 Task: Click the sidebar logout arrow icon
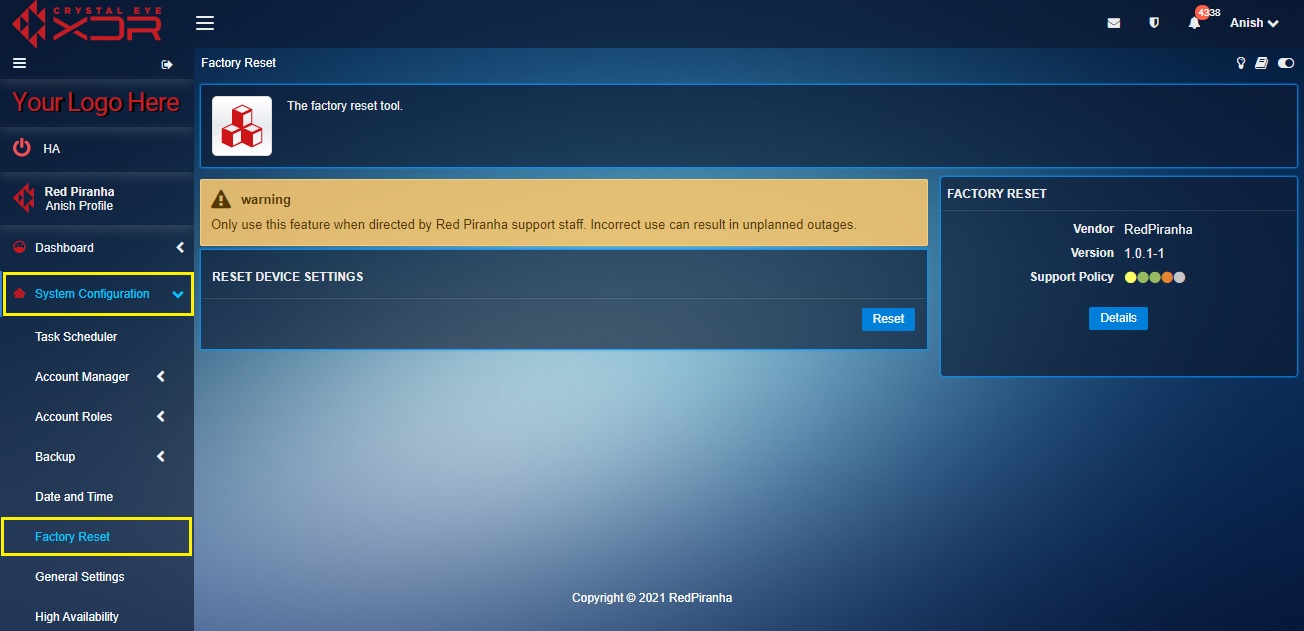167,64
